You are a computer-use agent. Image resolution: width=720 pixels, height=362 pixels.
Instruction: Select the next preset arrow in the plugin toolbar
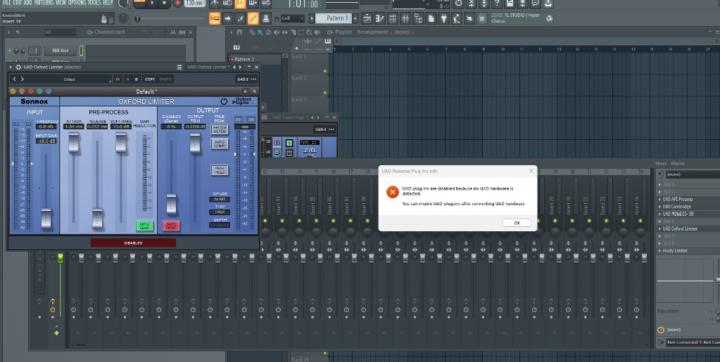22,79
